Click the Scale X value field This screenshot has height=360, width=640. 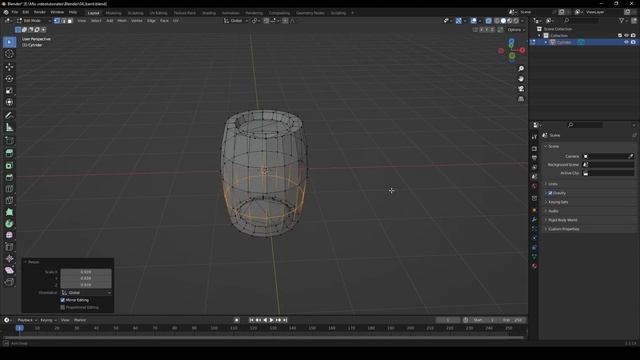tap(86, 272)
